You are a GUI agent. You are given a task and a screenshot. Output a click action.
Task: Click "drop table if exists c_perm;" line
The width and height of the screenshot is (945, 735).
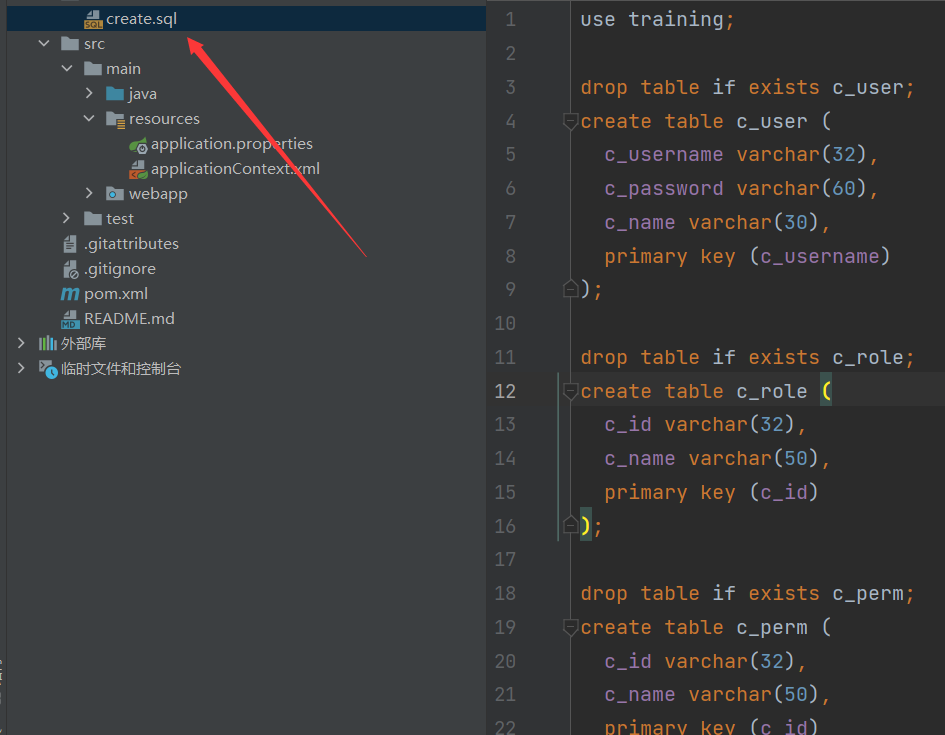(x=747, y=593)
